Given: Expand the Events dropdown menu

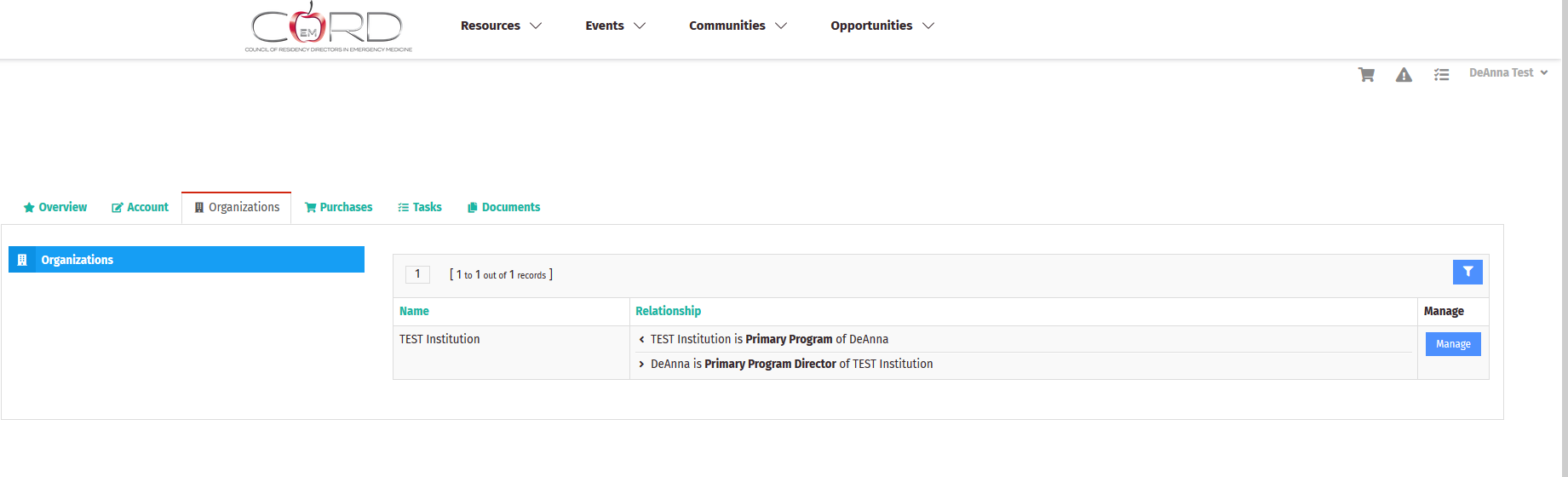Looking at the screenshot, I should pyautogui.click(x=615, y=26).
